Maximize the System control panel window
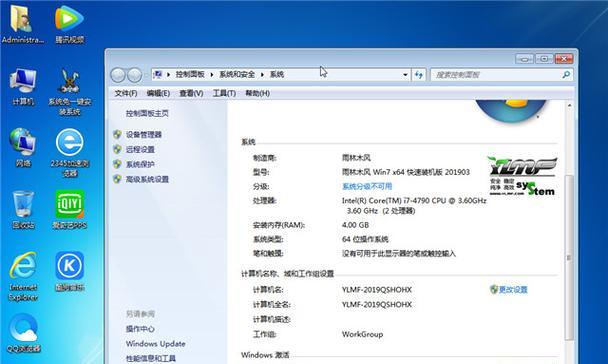608x364 pixels. (544, 59)
